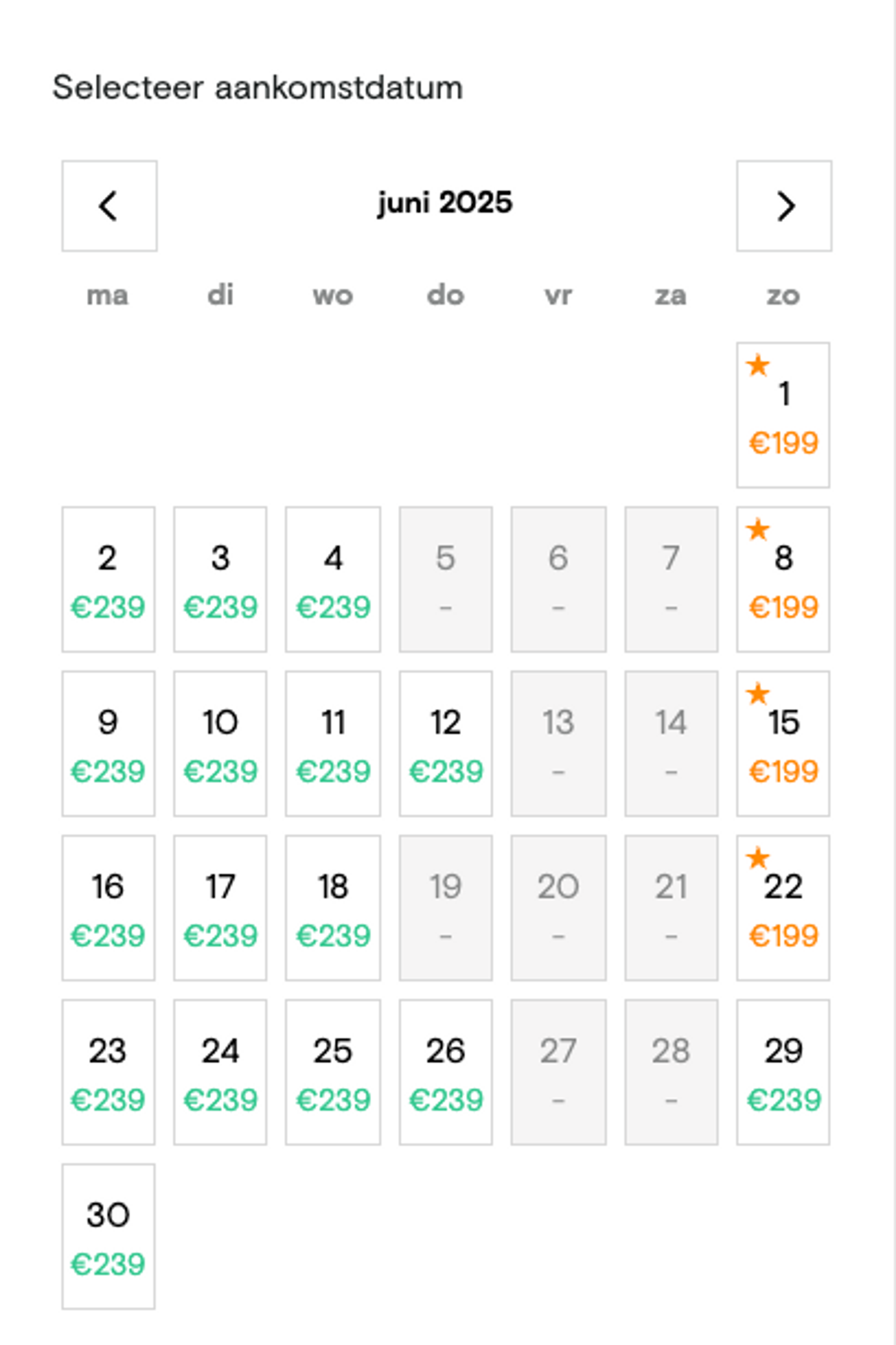Click the unavailable June 5 cell
Screen dimensions: 896x1345
click(446, 579)
